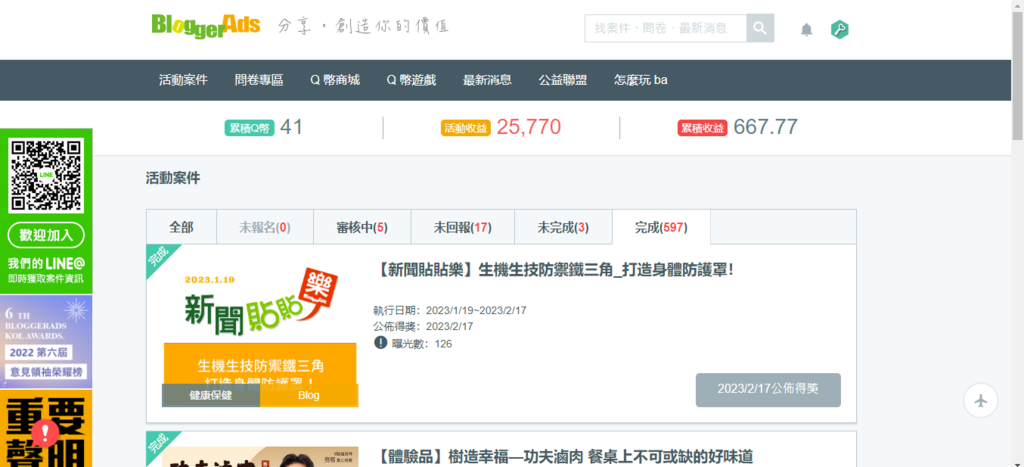This screenshot has width=1024, height=467.
Task: Switch to the 全部 tab
Action: [x=182, y=227]
